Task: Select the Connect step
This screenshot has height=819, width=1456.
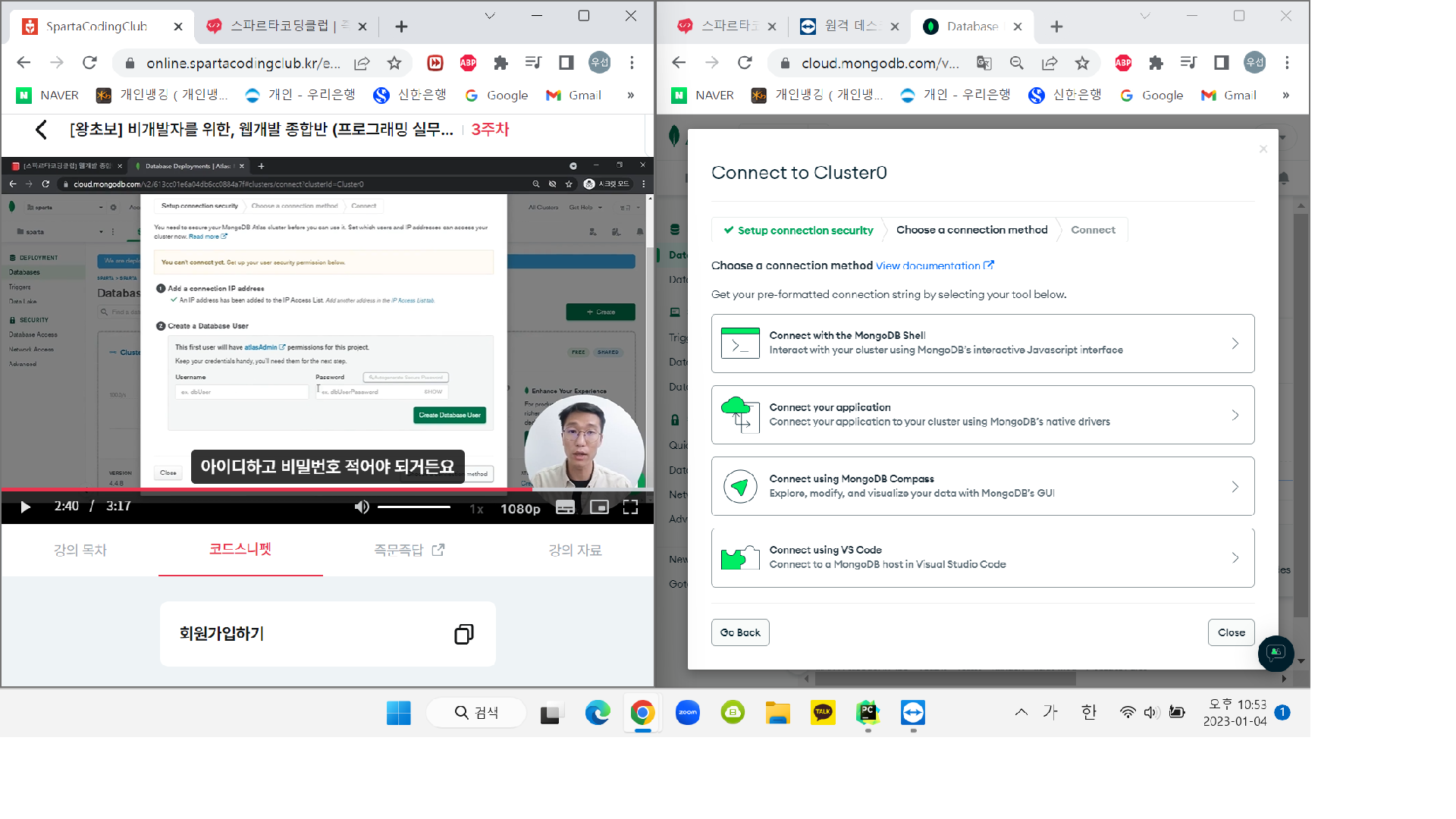Action: pos(1093,230)
